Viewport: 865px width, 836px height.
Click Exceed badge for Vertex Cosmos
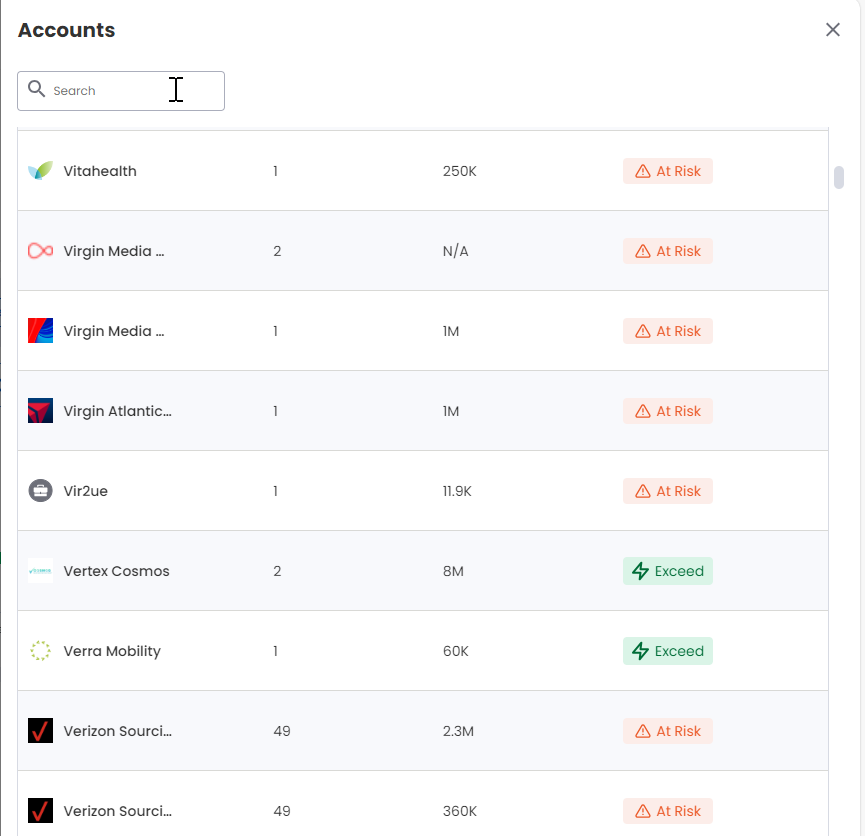point(668,571)
